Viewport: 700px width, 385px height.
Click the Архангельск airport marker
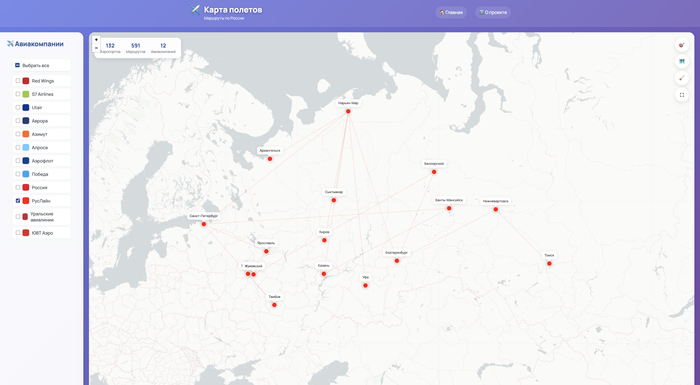click(x=270, y=159)
